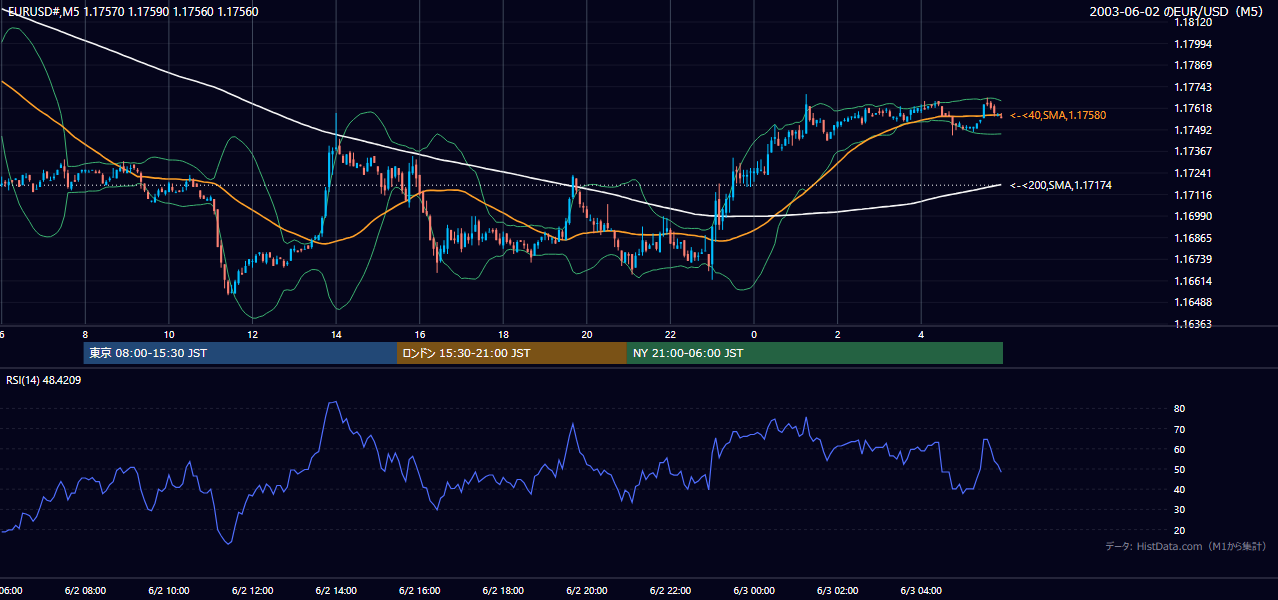This screenshot has width=1278, height=600.
Task: Click RSI scale level 60
Action: coord(1179,449)
